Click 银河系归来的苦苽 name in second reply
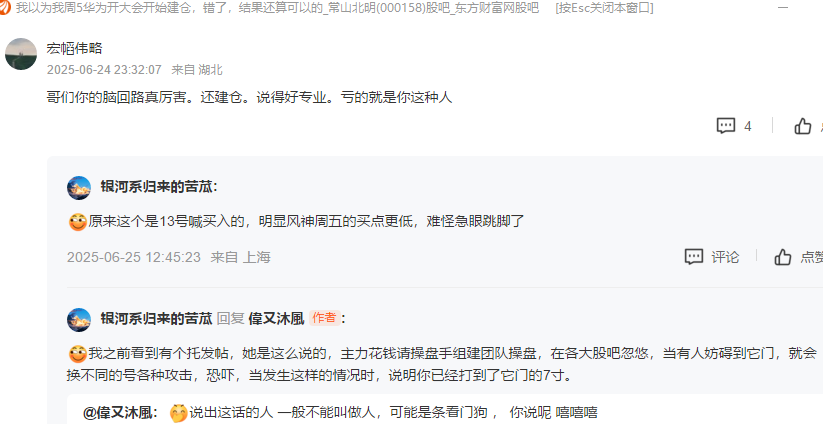This screenshot has height=424, width=823. (156, 319)
